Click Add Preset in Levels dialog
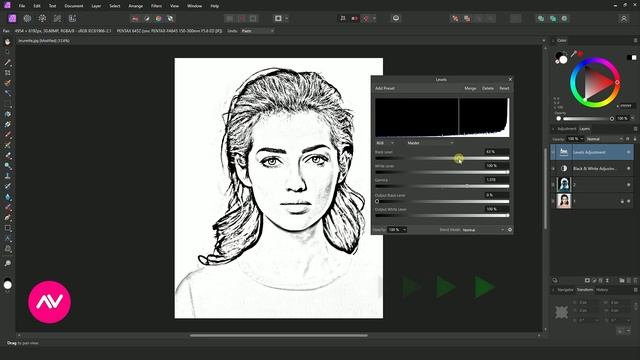Image resolution: width=640 pixels, height=360 pixels. pos(385,88)
